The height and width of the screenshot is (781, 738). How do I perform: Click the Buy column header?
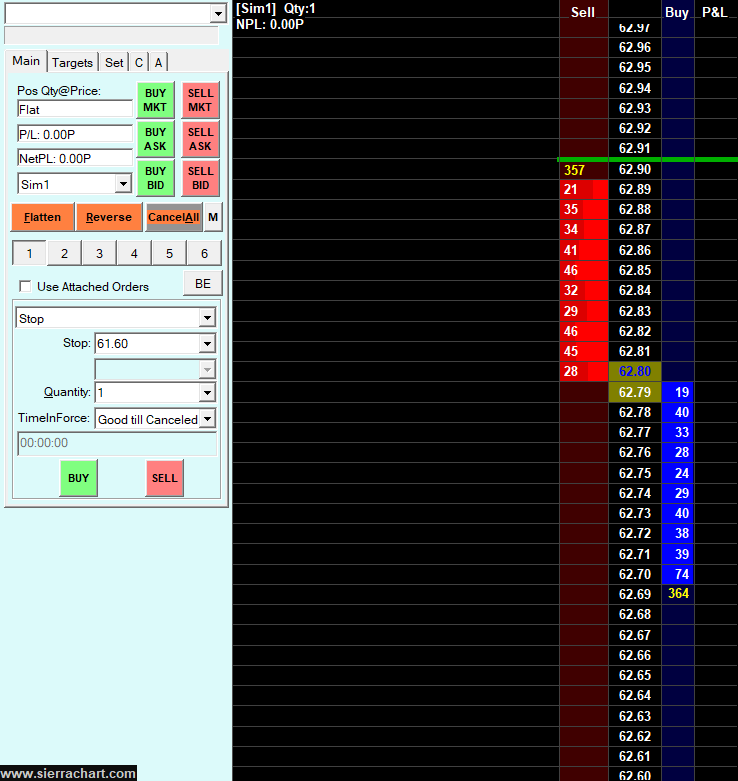pos(677,12)
